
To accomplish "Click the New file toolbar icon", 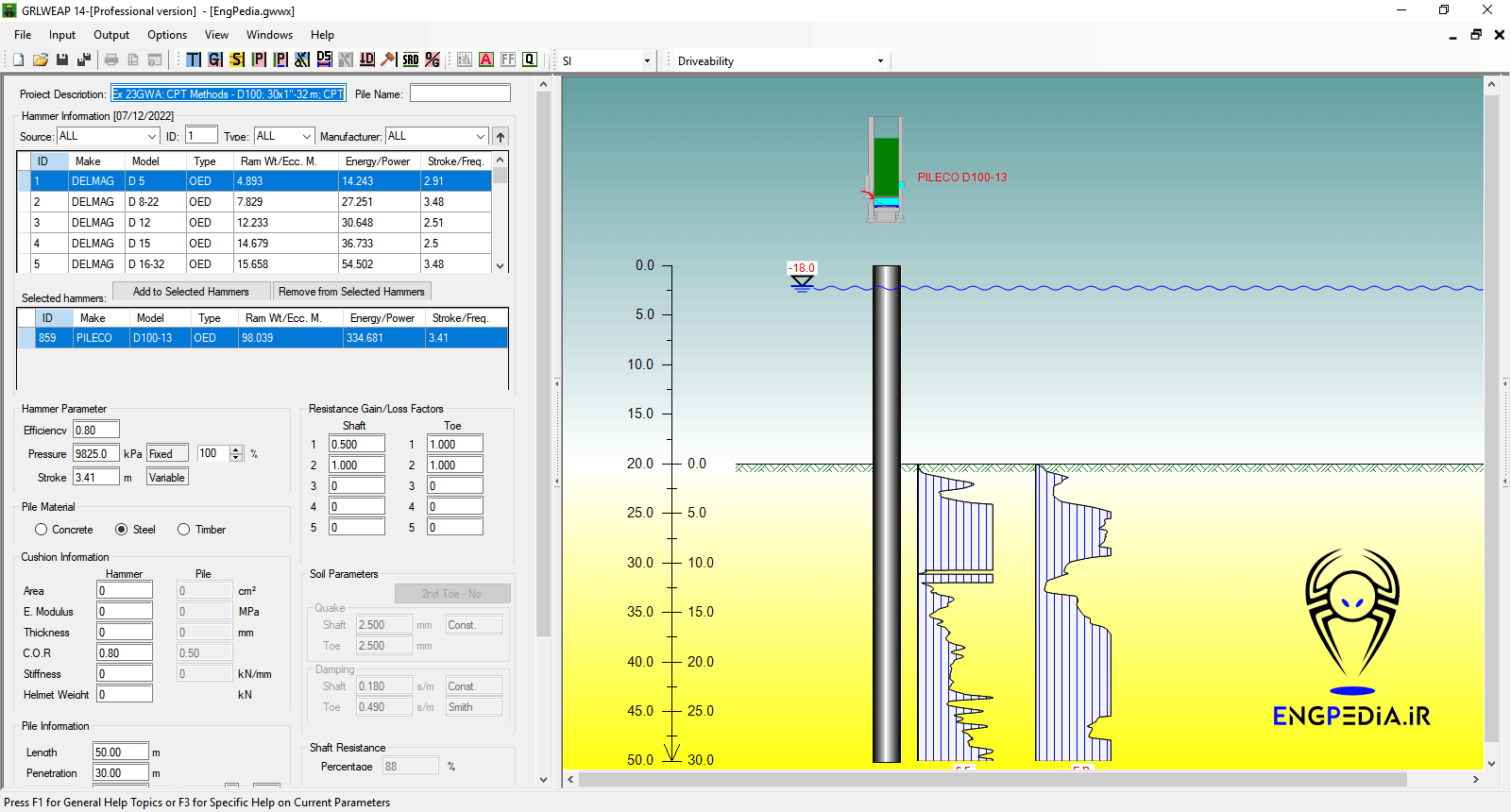I will click(18, 59).
